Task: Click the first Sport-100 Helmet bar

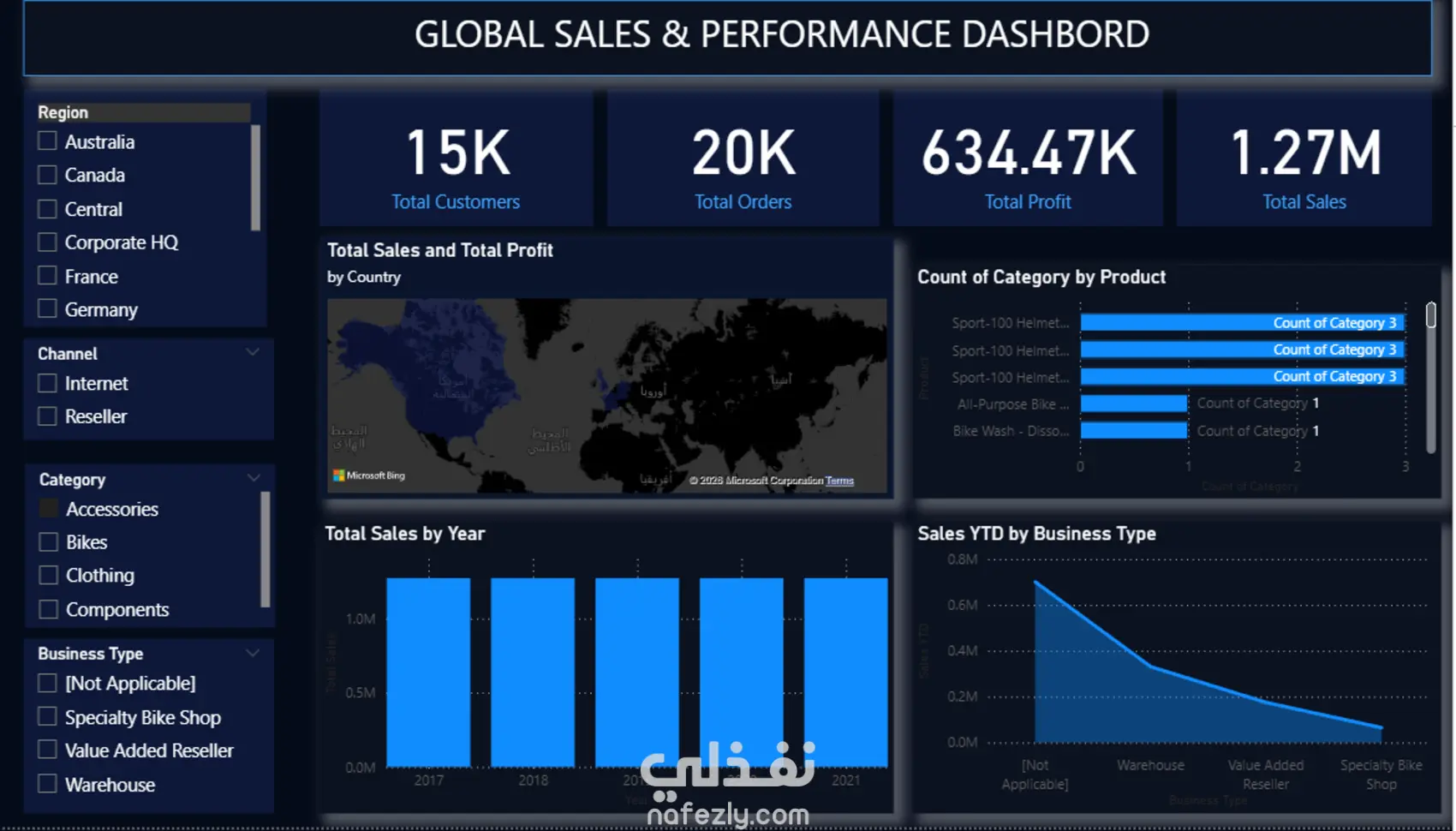Action: click(x=1242, y=323)
